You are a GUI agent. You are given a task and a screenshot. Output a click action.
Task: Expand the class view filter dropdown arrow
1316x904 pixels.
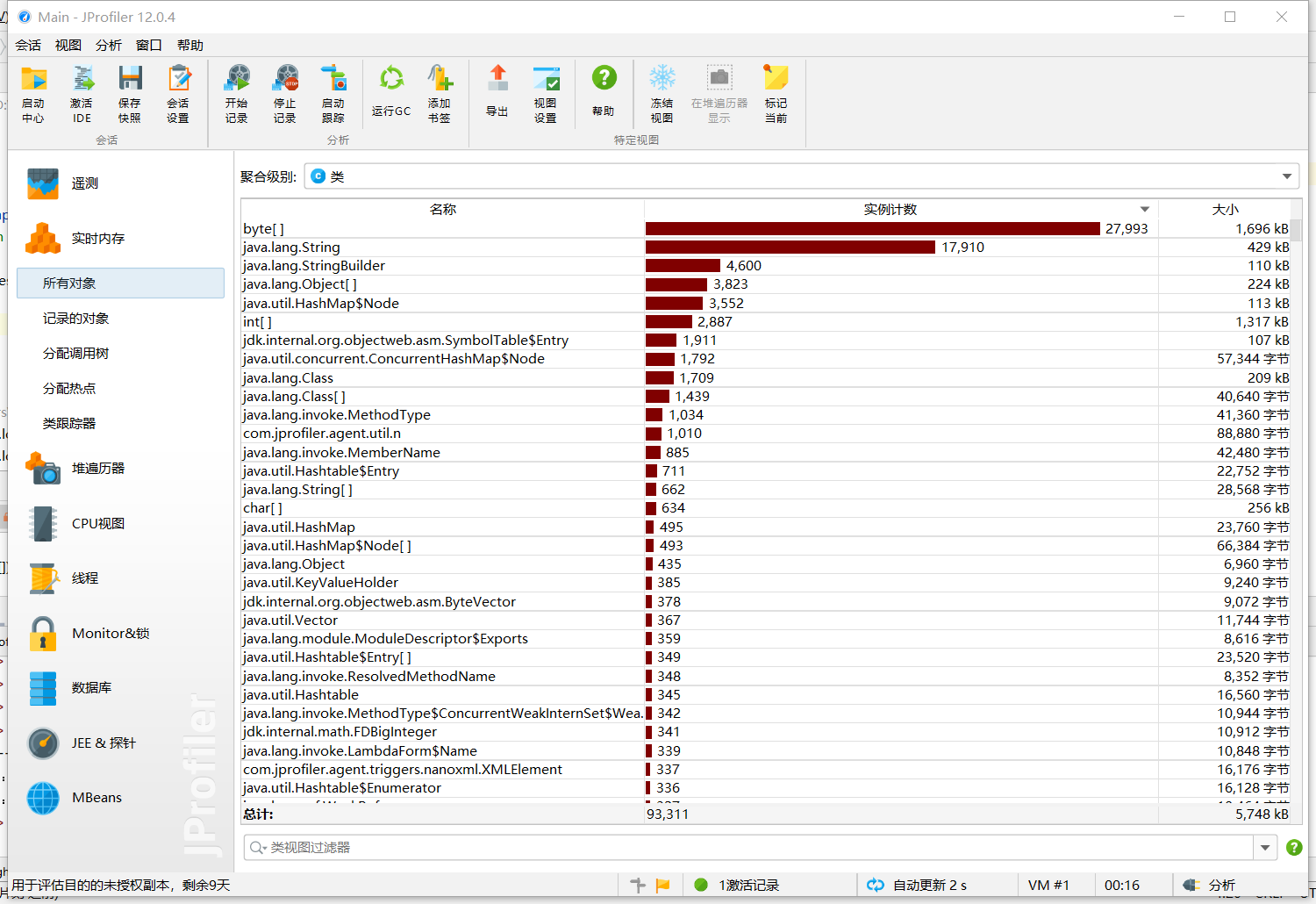[x=1265, y=847]
